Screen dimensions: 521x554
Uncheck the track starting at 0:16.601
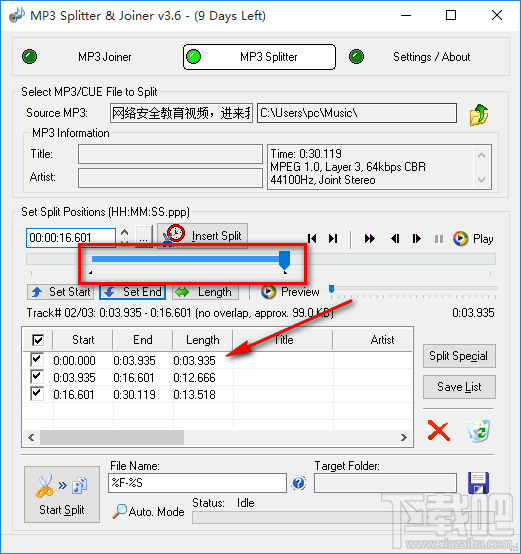click(37, 394)
